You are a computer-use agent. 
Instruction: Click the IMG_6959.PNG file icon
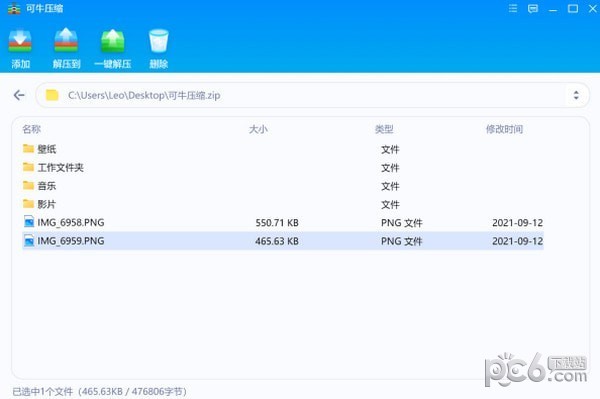coord(29,241)
